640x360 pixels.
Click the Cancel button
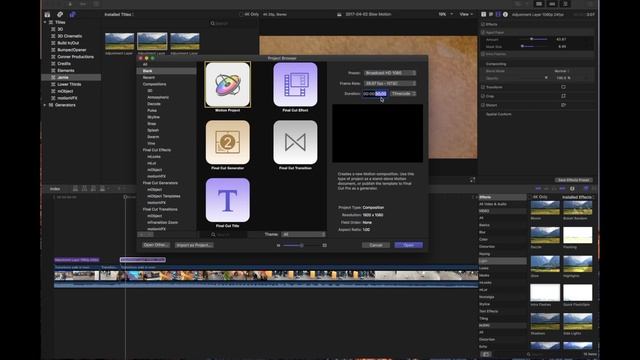[376, 245]
